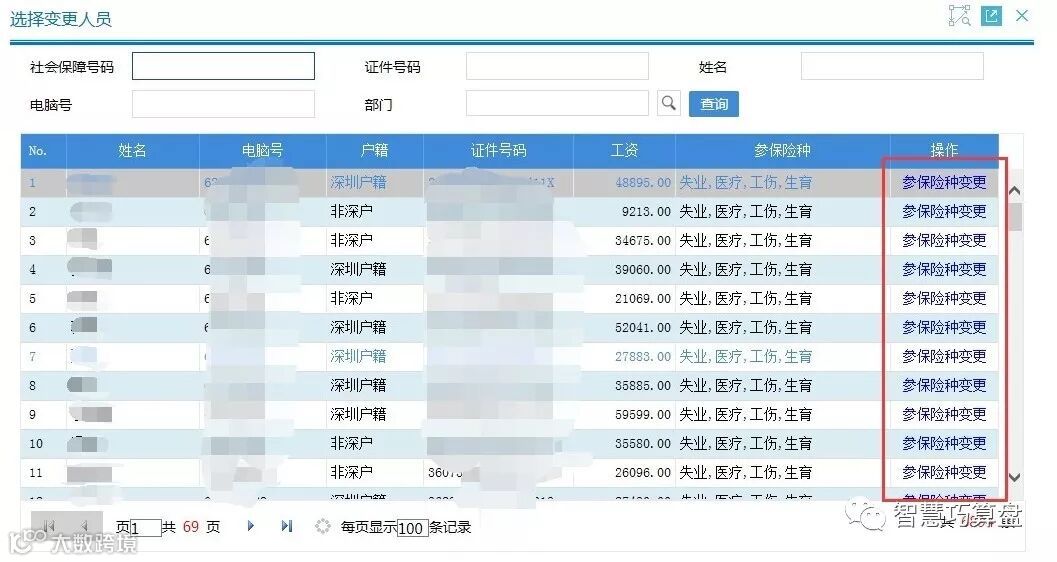This screenshot has height=562, width=1057.
Task: Focus the 社会保障号码 input field
Action: 223,66
